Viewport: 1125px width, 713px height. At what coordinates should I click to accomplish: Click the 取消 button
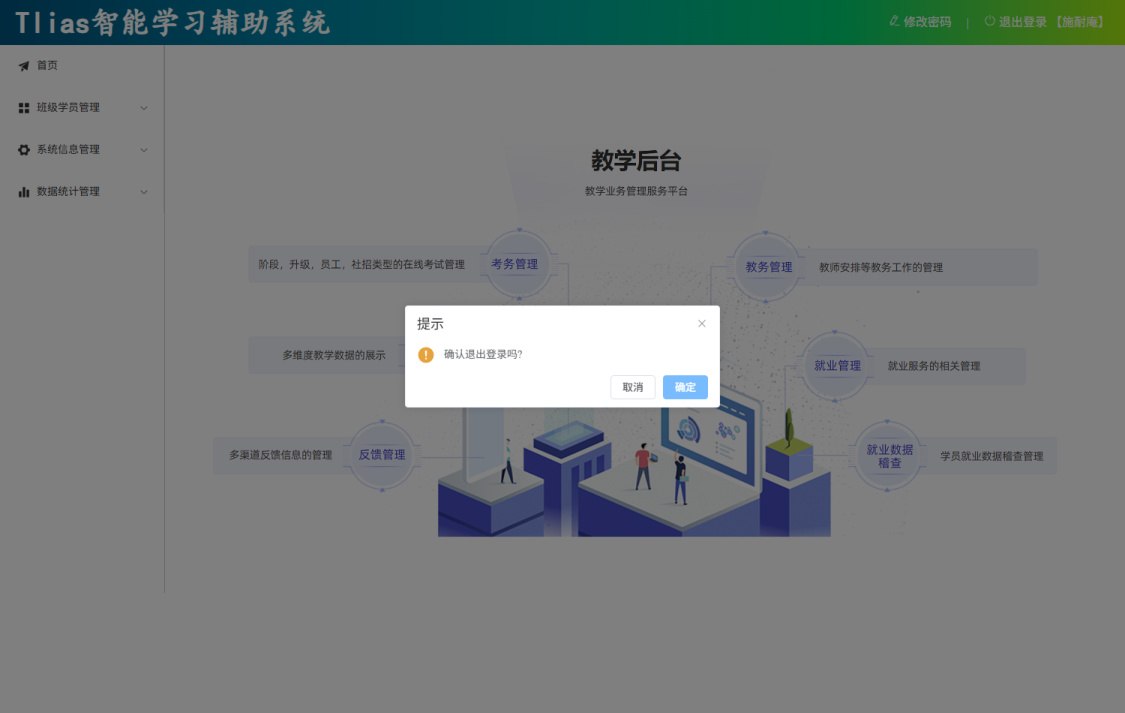click(x=633, y=387)
